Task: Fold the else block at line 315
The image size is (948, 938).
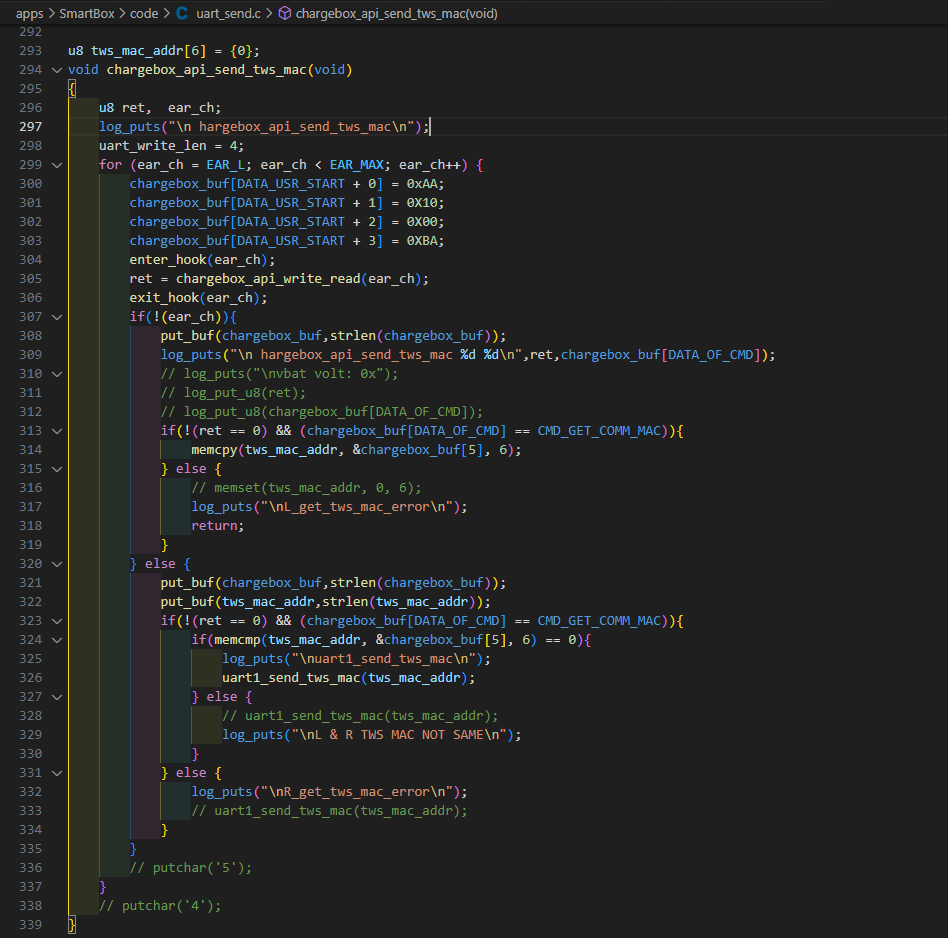Action: pyautogui.click(x=57, y=469)
